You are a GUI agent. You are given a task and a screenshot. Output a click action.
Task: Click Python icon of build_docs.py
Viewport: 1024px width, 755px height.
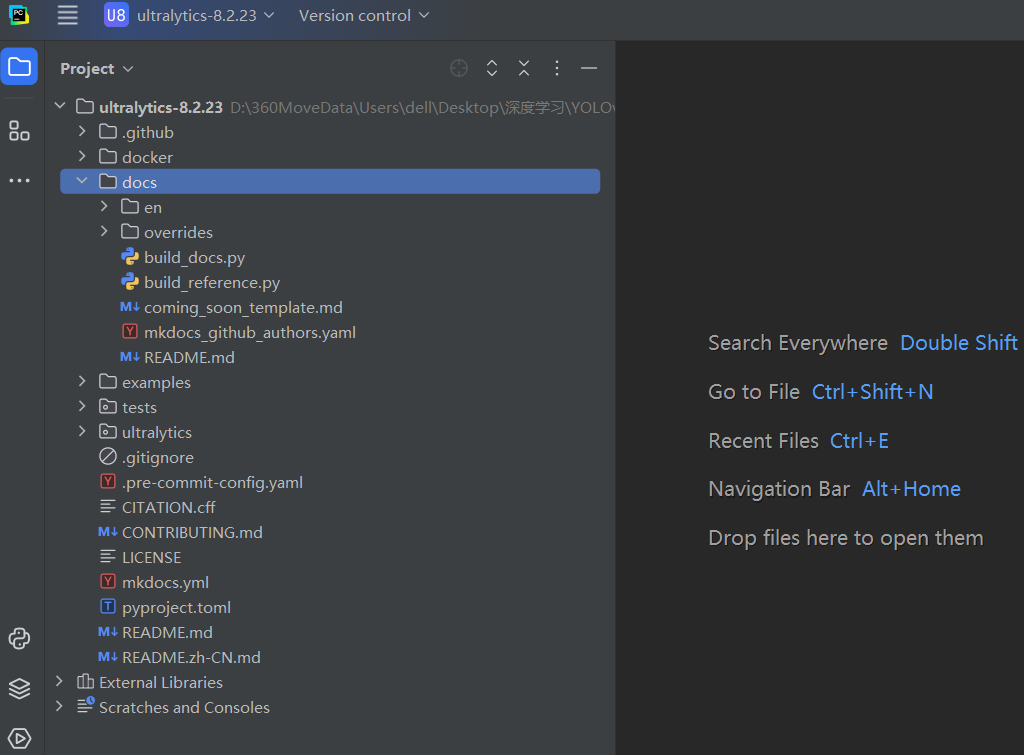(130, 257)
